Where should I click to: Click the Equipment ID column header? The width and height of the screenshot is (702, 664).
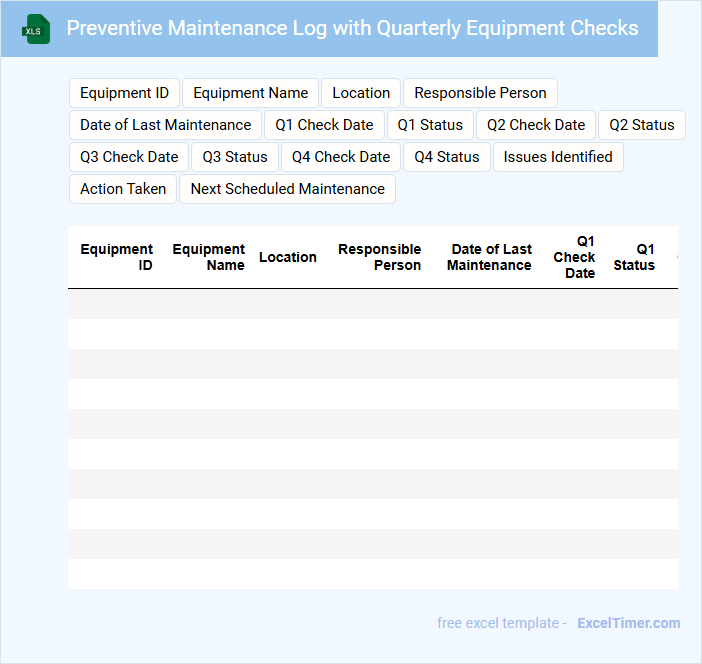tap(116, 257)
